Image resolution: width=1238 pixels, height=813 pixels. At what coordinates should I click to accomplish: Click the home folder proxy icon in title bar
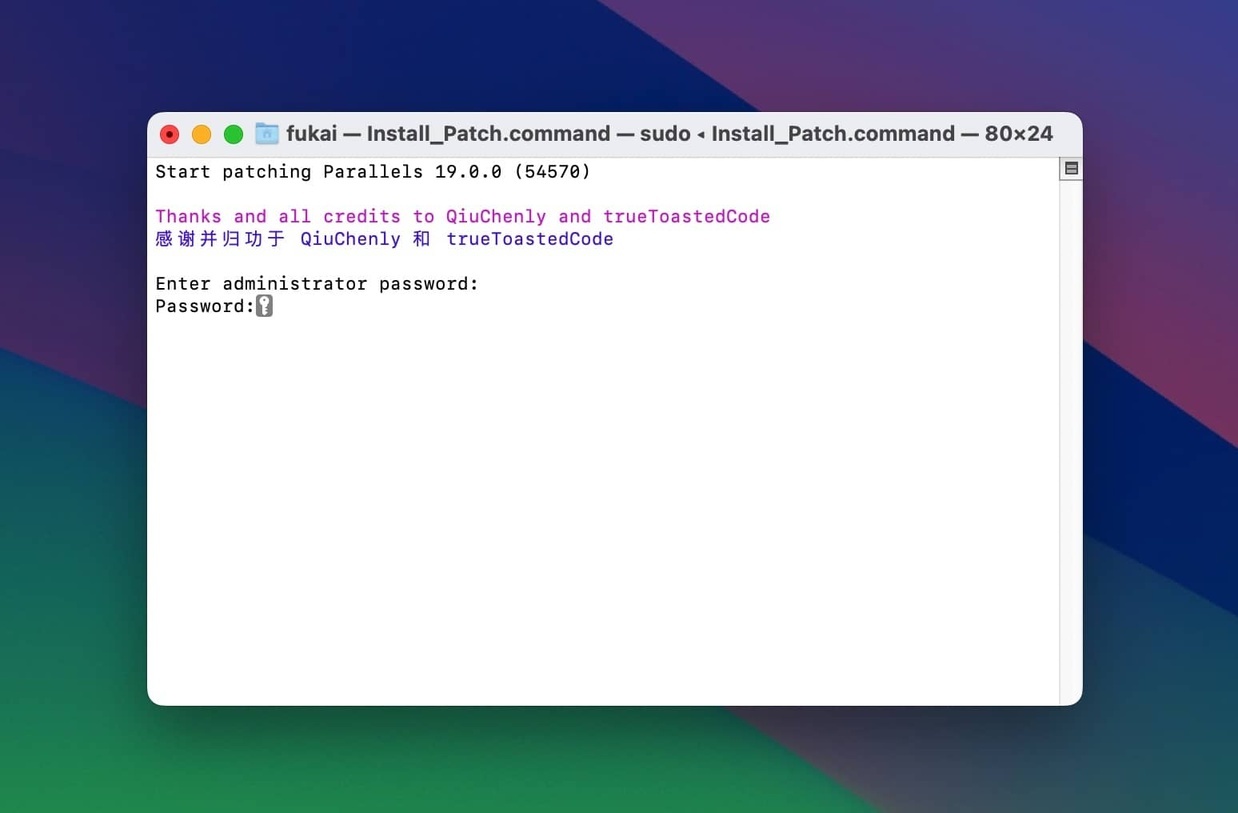click(267, 133)
